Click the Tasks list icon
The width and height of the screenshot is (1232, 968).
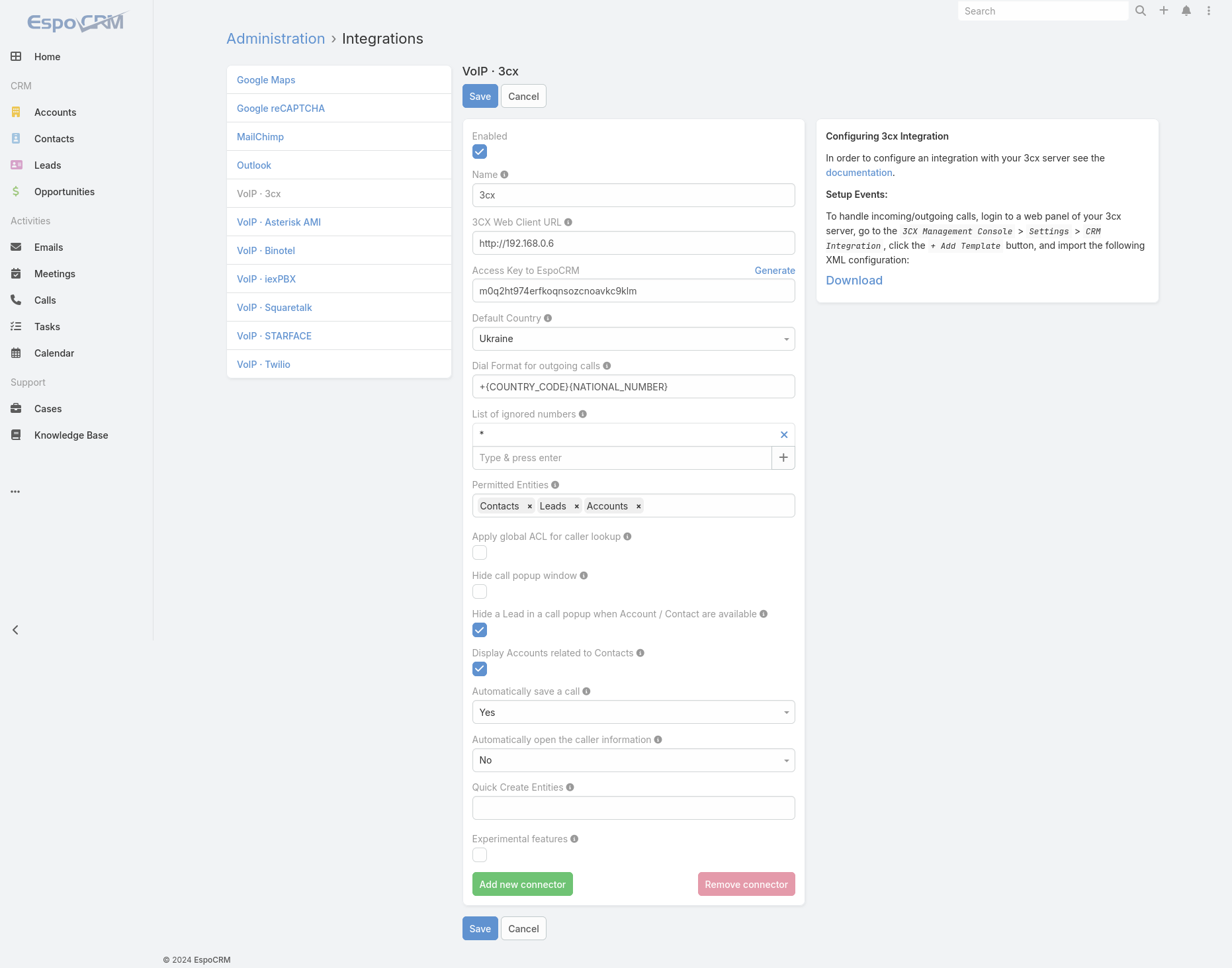16,327
